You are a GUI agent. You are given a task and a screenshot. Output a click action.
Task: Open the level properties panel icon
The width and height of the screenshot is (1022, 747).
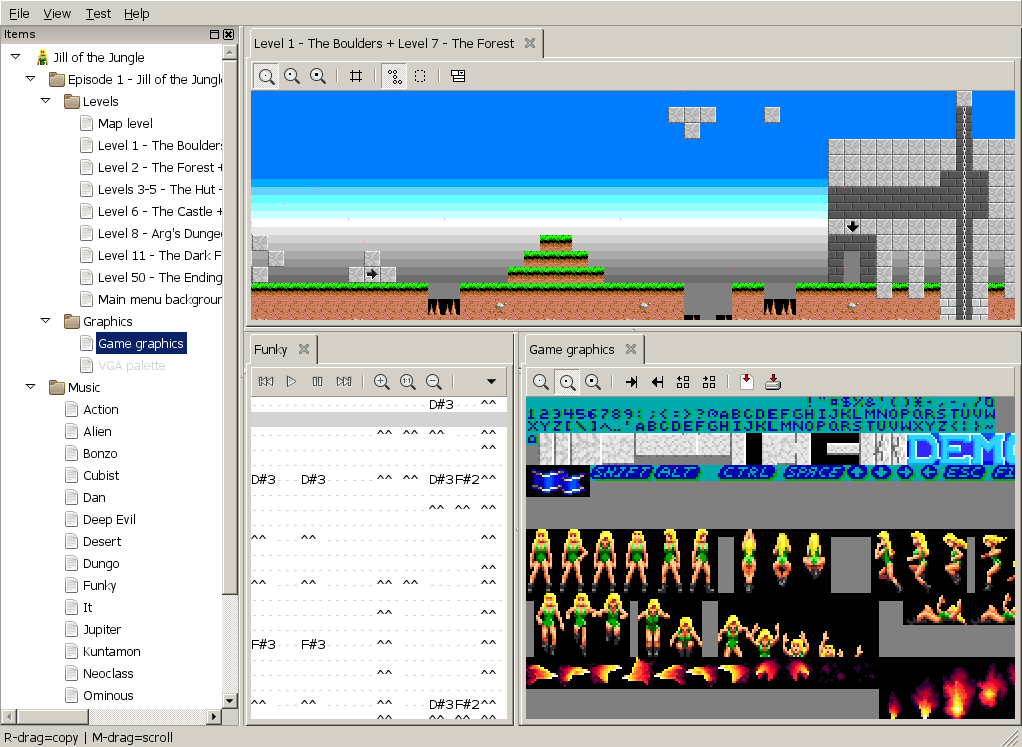[458, 76]
